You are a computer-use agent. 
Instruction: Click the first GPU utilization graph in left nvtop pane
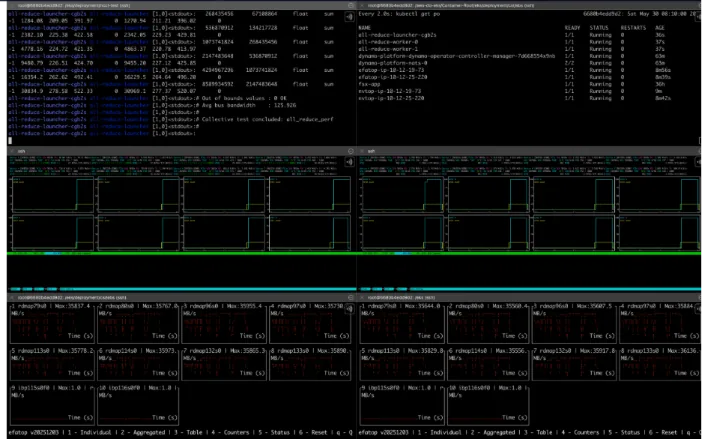[52, 195]
